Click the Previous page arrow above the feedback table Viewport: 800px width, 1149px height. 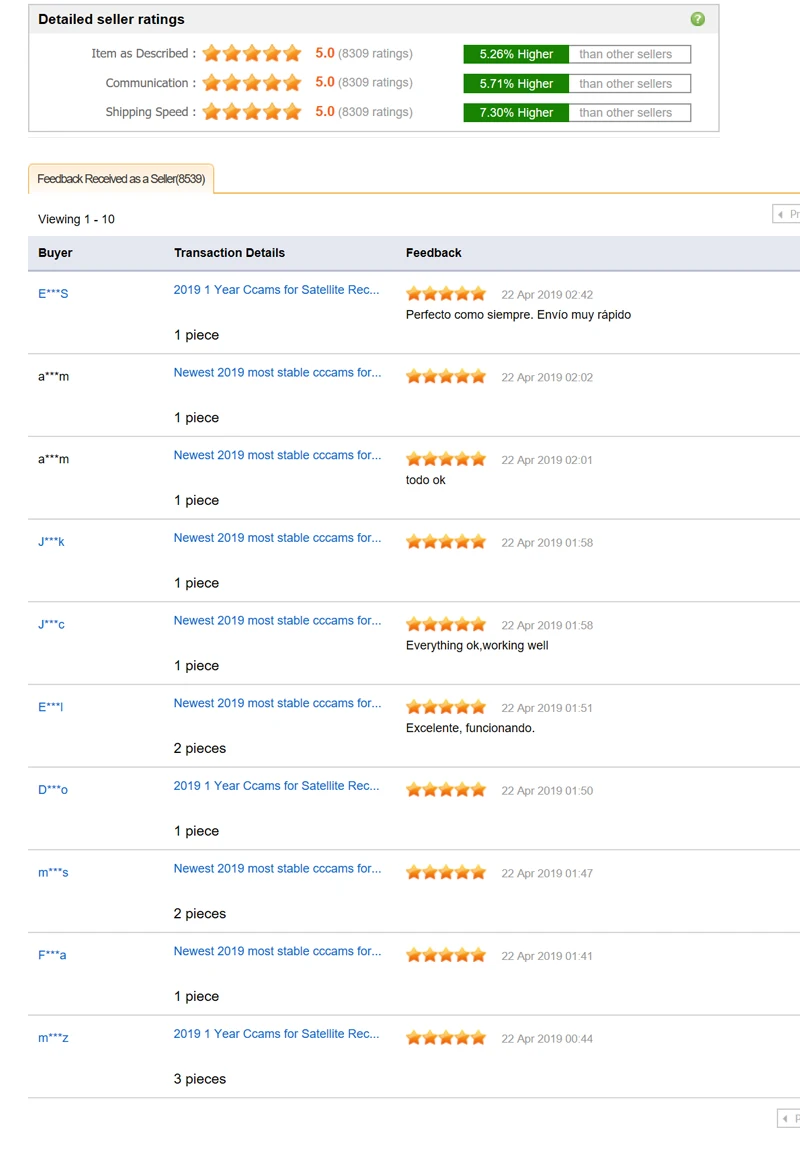787,214
